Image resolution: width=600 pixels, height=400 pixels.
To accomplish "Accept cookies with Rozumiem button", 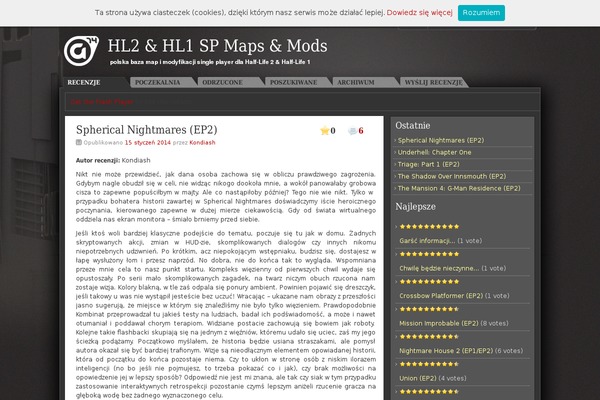I will tap(481, 13).
